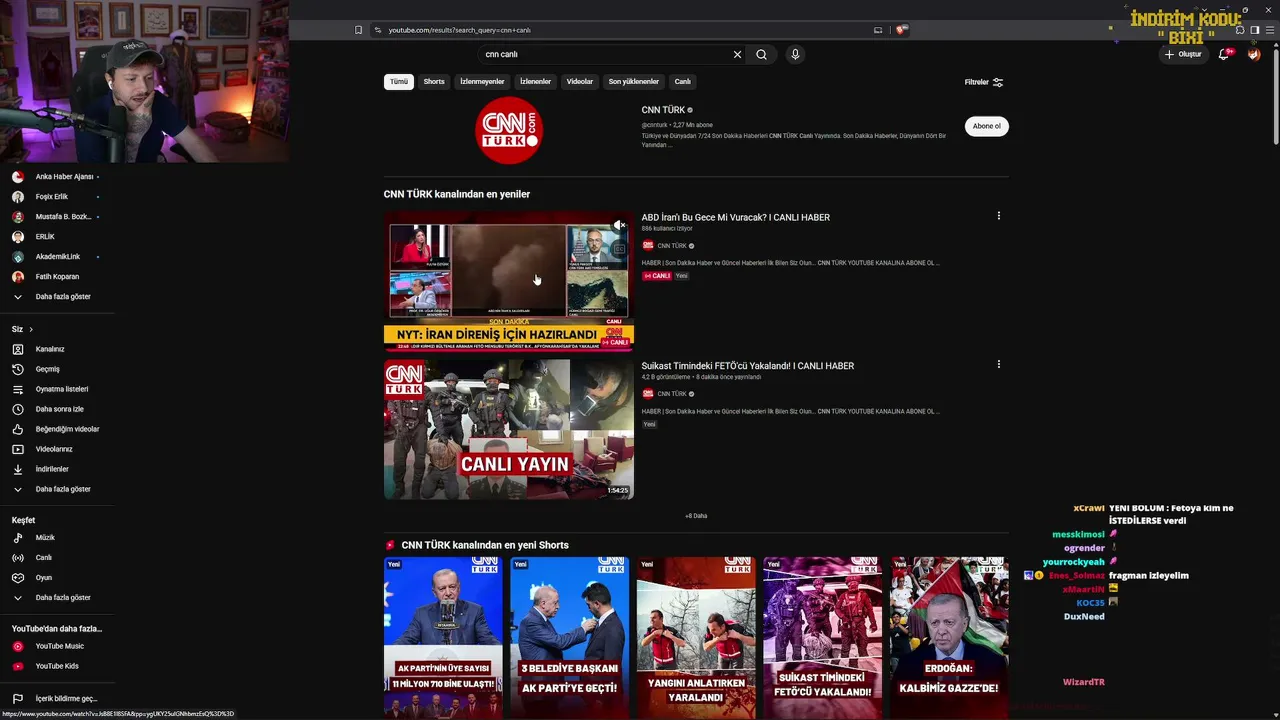The width and height of the screenshot is (1280, 720).
Task: Unmute the ABD İran'ı video preview
Action: [x=619, y=226]
